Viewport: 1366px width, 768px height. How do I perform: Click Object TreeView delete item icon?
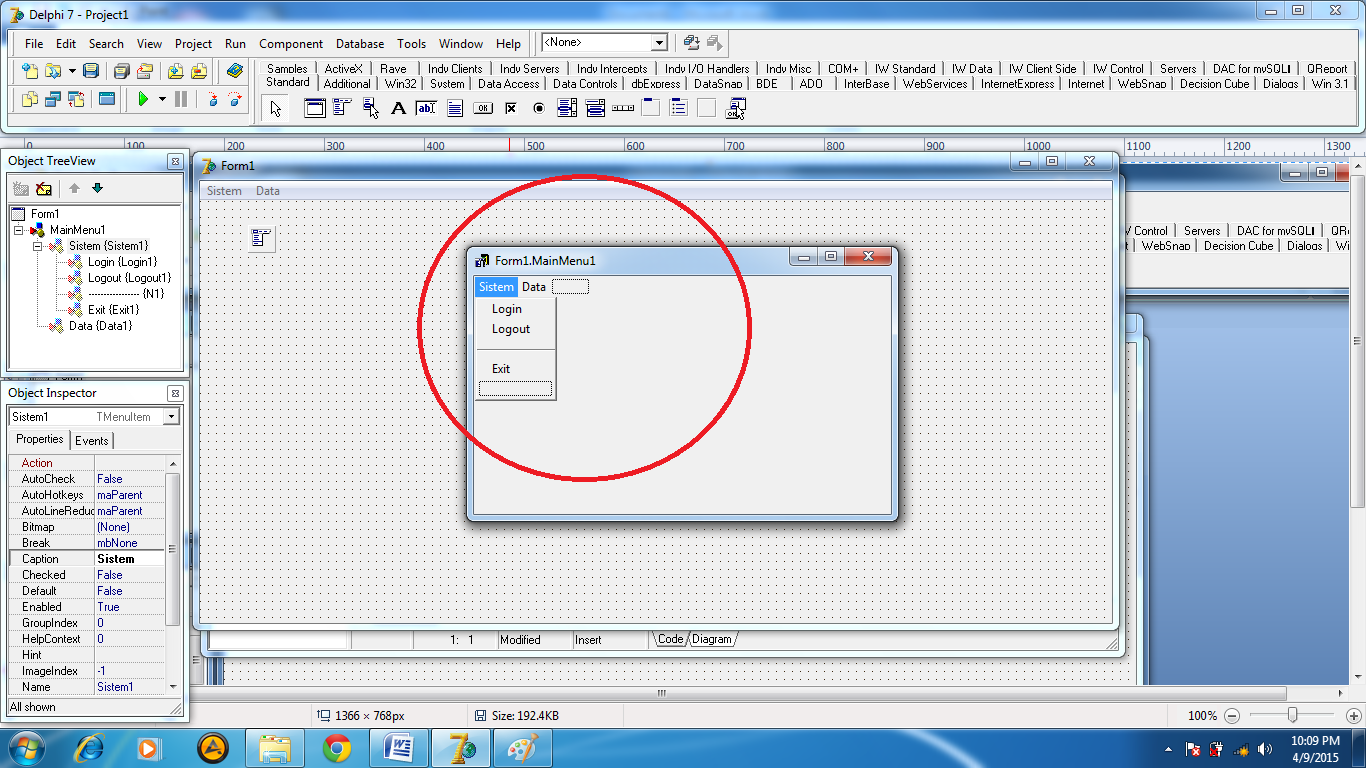[x=44, y=188]
